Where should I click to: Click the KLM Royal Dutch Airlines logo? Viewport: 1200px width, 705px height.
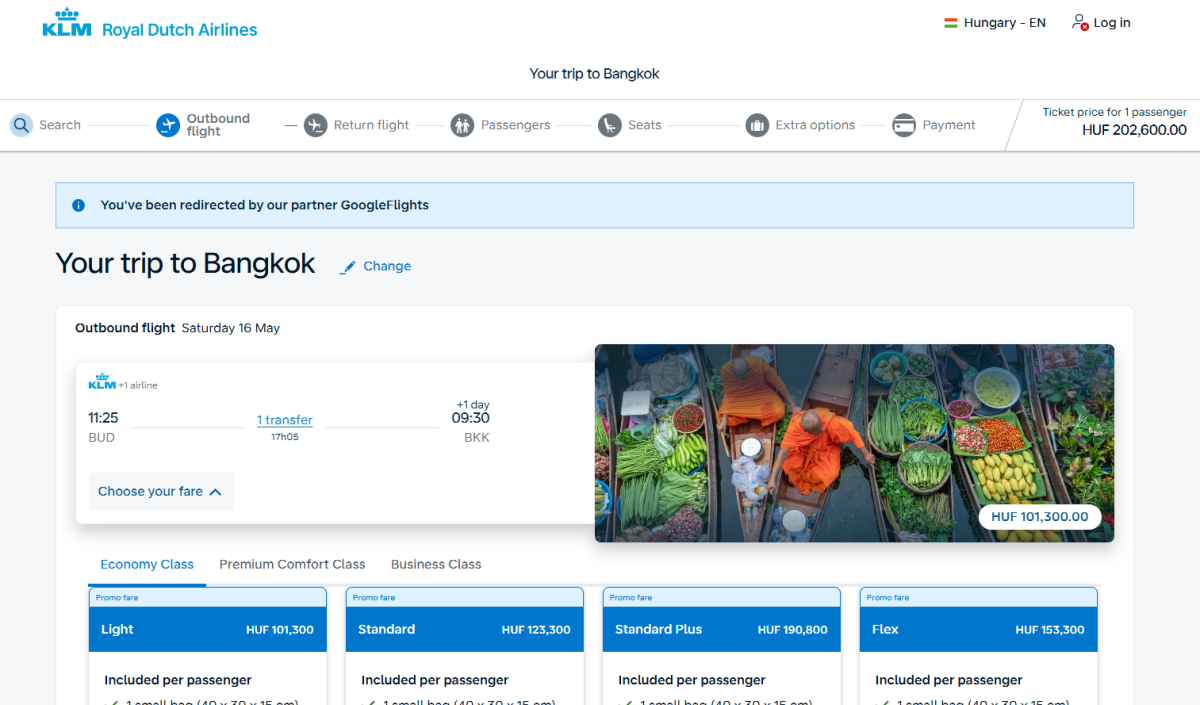[150, 23]
